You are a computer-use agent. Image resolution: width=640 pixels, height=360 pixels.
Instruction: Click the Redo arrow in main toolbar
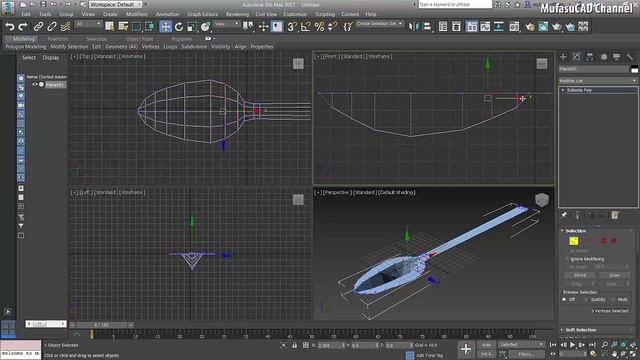[23, 27]
